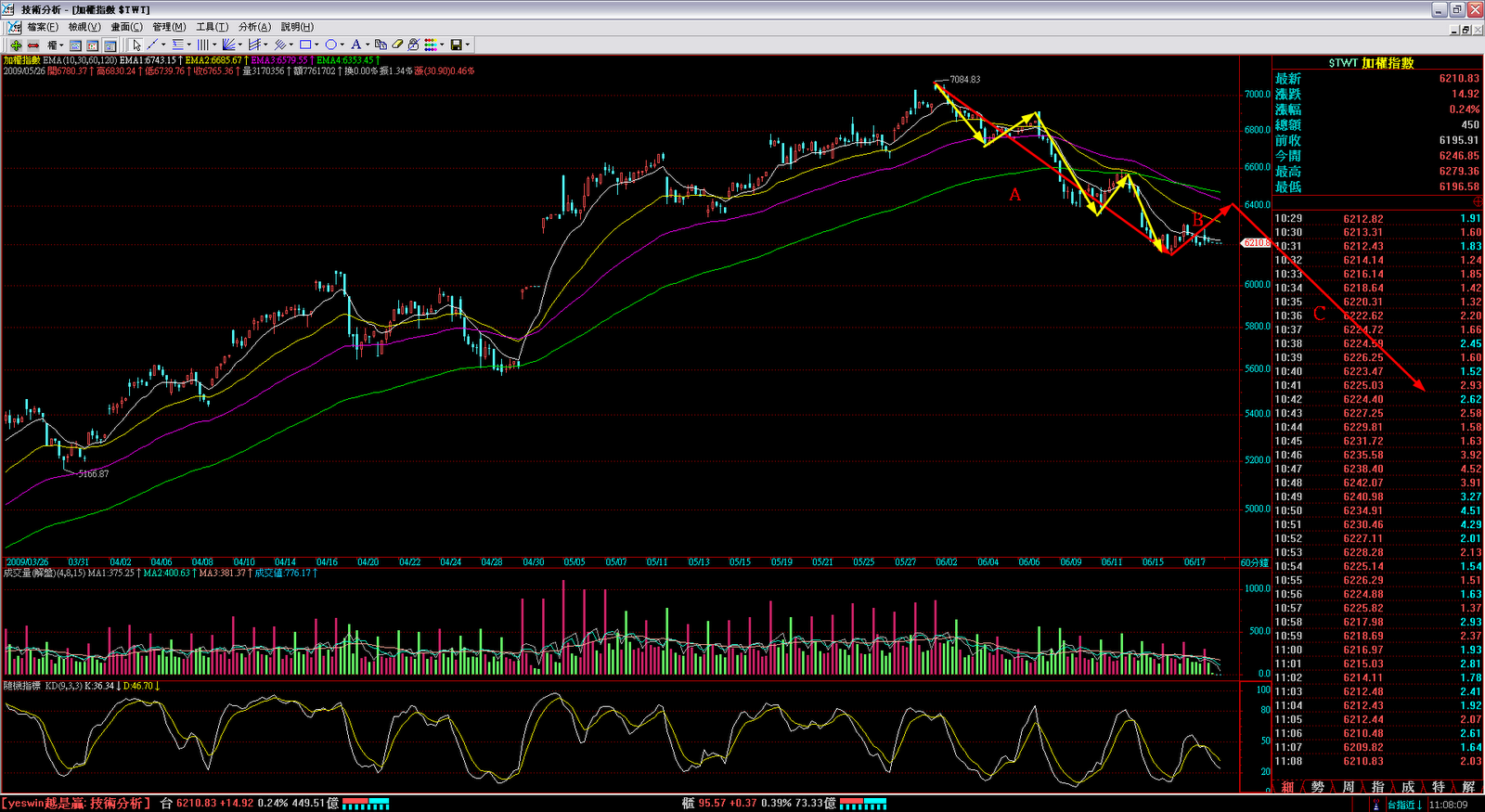1485x812 pixels.
Task: Open the 說明(H) menu
Action: click(x=297, y=27)
